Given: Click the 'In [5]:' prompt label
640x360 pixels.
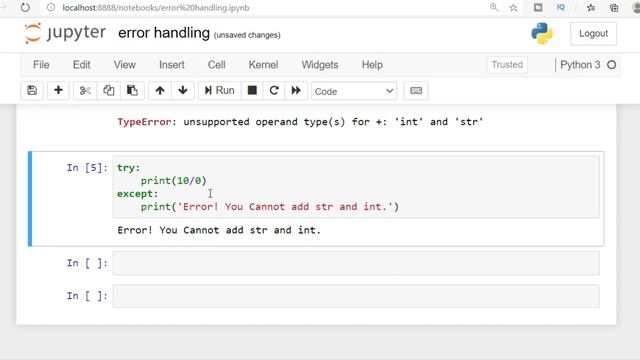Looking at the screenshot, I should (87, 168).
